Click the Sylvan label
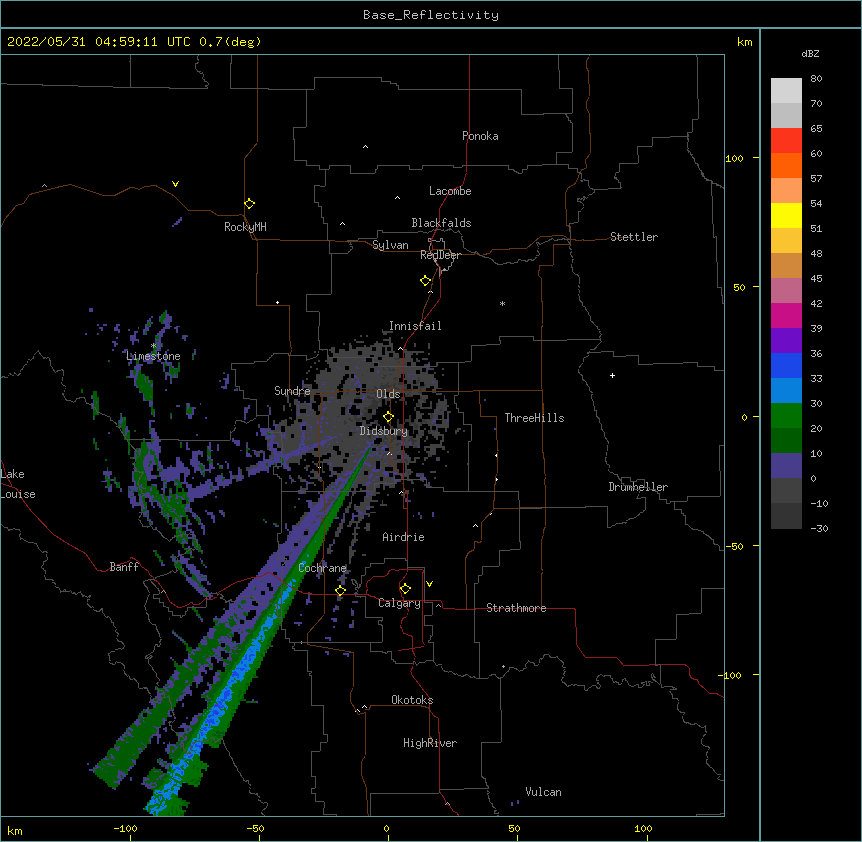Image resolution: width=862 pixels, height=842 pixels. coord(390,245)
